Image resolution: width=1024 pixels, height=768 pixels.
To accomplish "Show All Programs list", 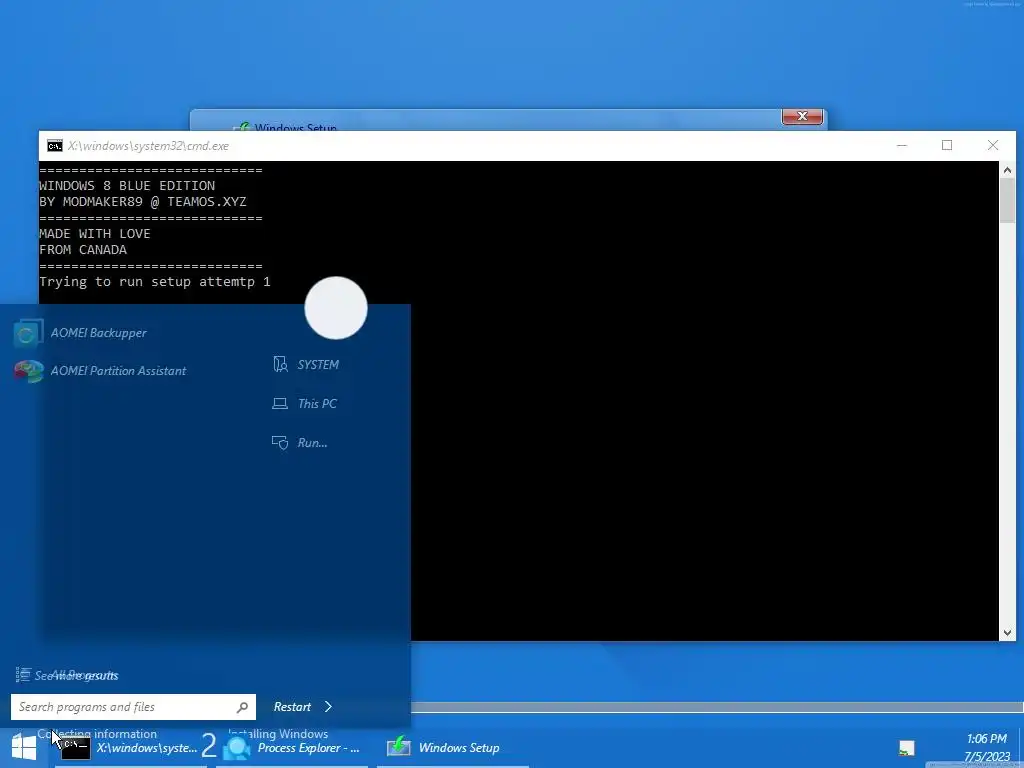I will pyautogui.click(x=67, y=675).
